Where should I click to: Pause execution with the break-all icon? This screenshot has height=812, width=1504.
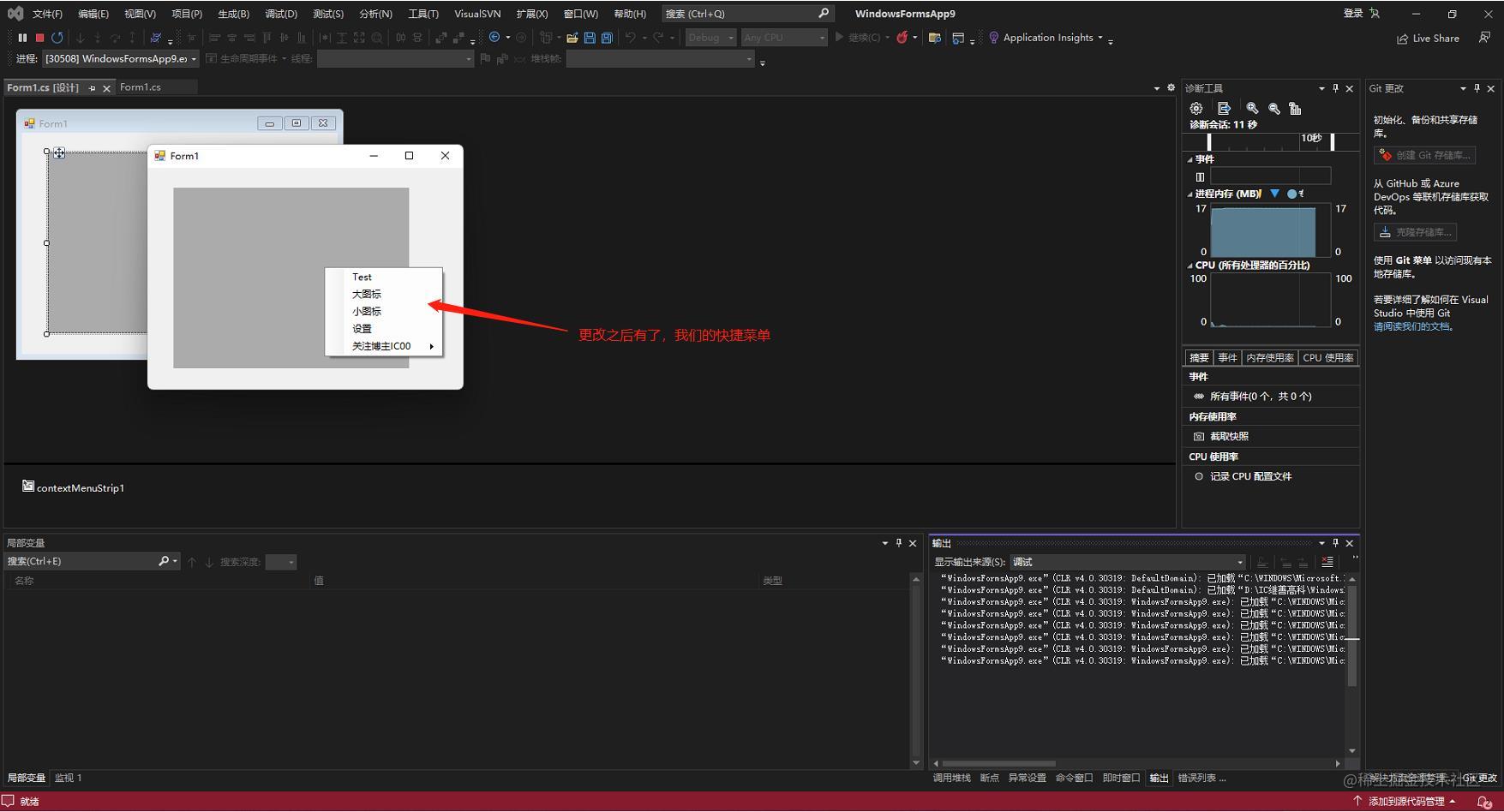22,38
